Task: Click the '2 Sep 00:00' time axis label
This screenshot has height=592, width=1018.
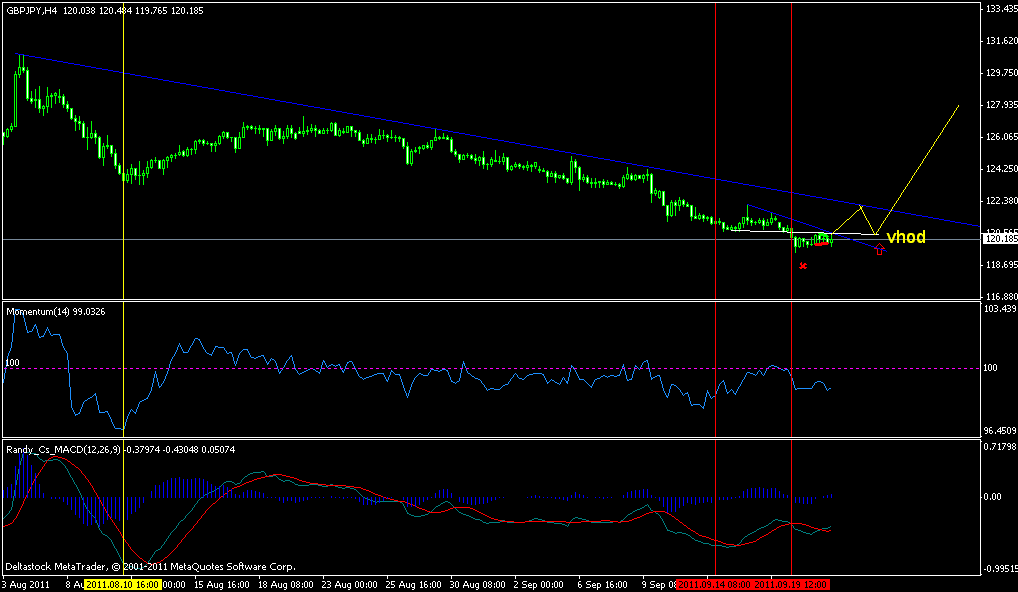Action: click(540, 585)
